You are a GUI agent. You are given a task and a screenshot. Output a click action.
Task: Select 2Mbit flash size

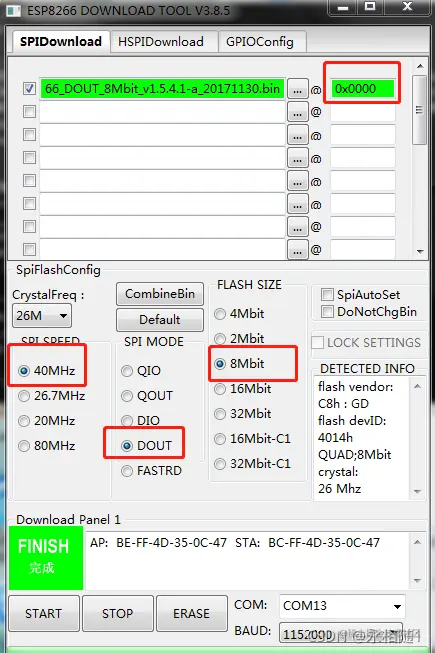[x=239, y=339]
